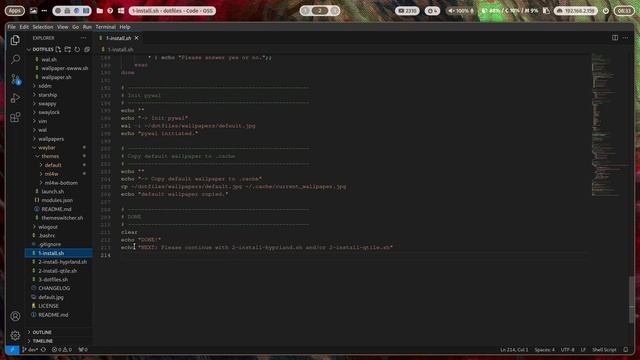The height and width of the screenshot is (360, 640).
Task: Refresh the Explorer file tree
Action: pyautogui.click(x=77, y=49)
